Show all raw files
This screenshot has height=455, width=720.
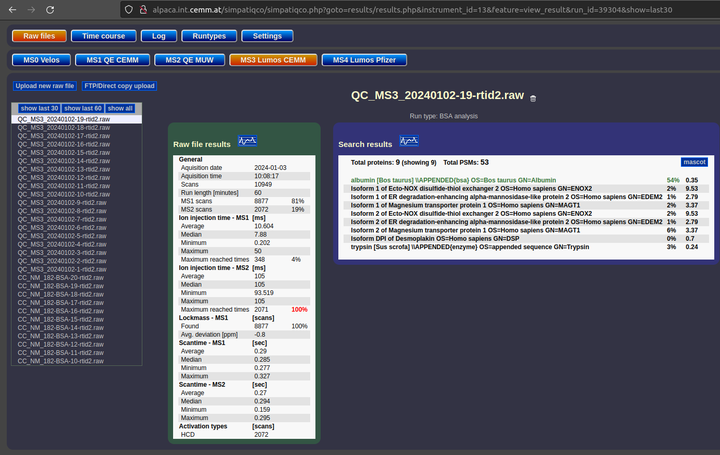(x=120, y=108)
